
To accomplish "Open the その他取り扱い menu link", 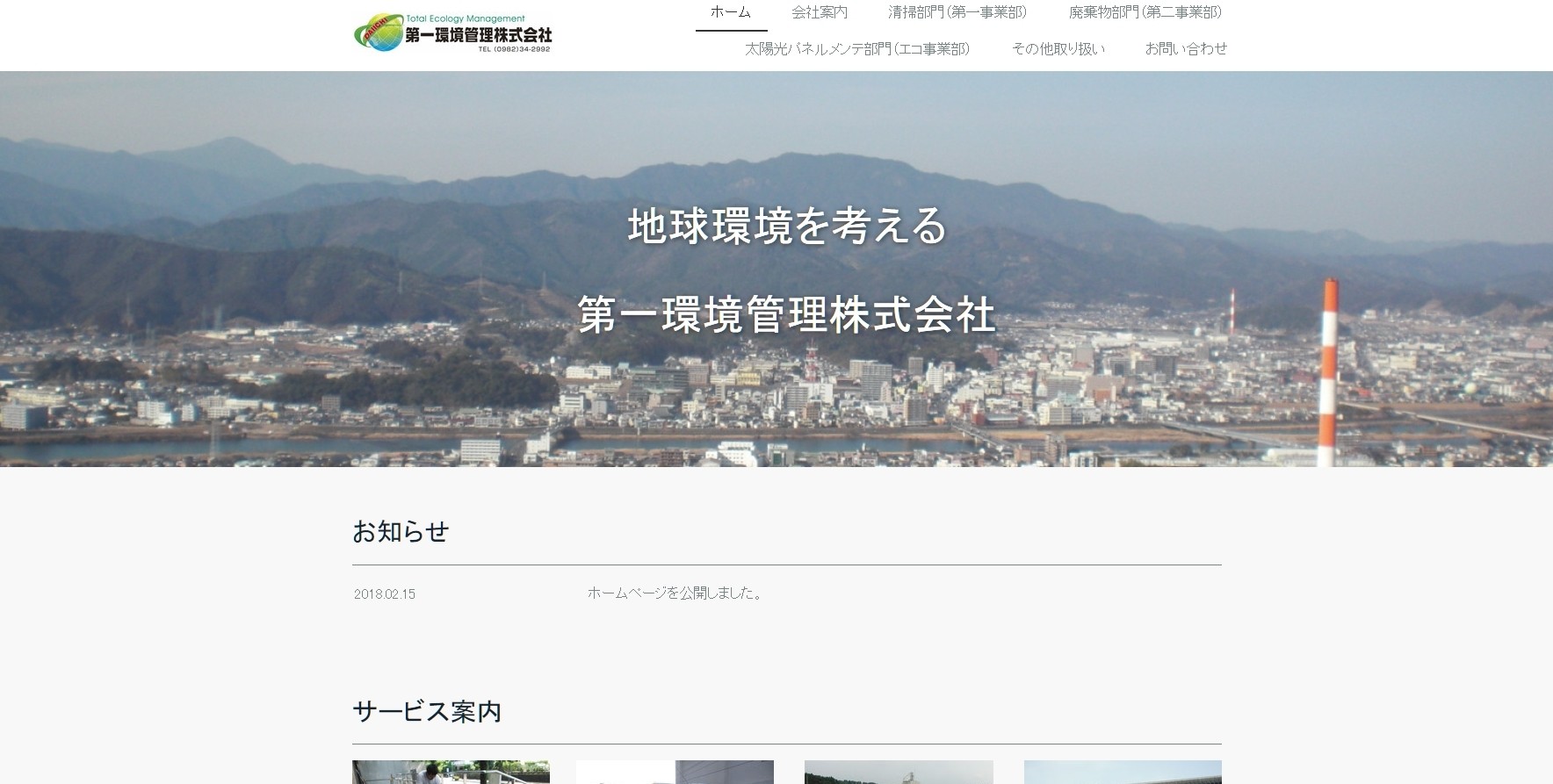I will 1058,49.
